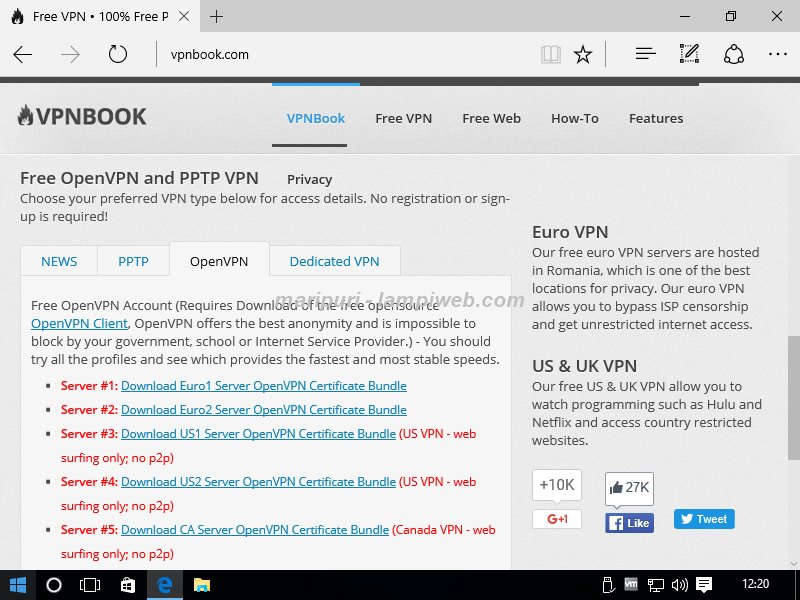Download Euro2 Server OpenVPN Certificate Bundle
Viewport: 800px width, 600px height.
(263, 410)
